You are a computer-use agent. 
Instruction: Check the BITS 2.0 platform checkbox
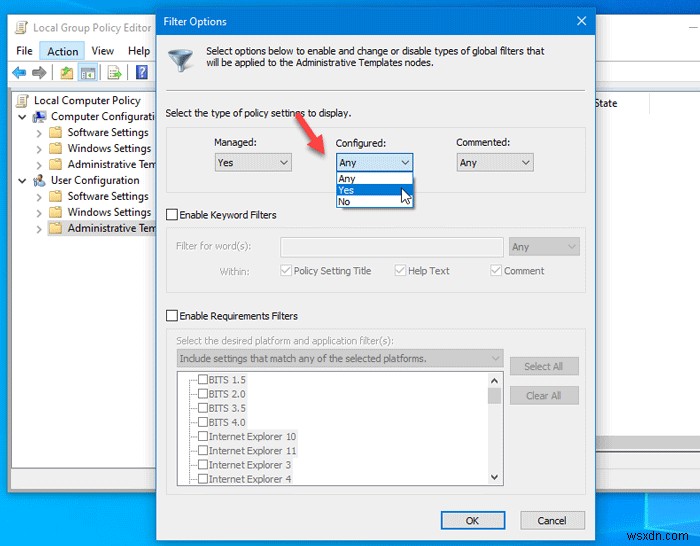203,394
